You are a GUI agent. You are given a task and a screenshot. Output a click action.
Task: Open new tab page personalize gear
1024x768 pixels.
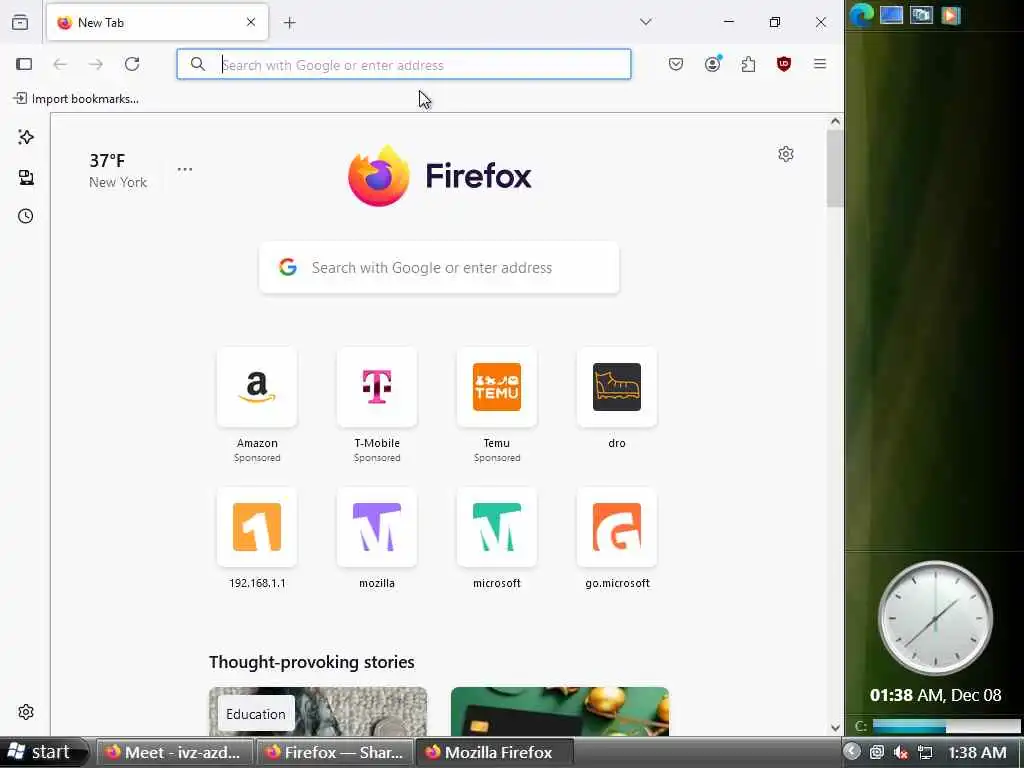tap(786, 154)
